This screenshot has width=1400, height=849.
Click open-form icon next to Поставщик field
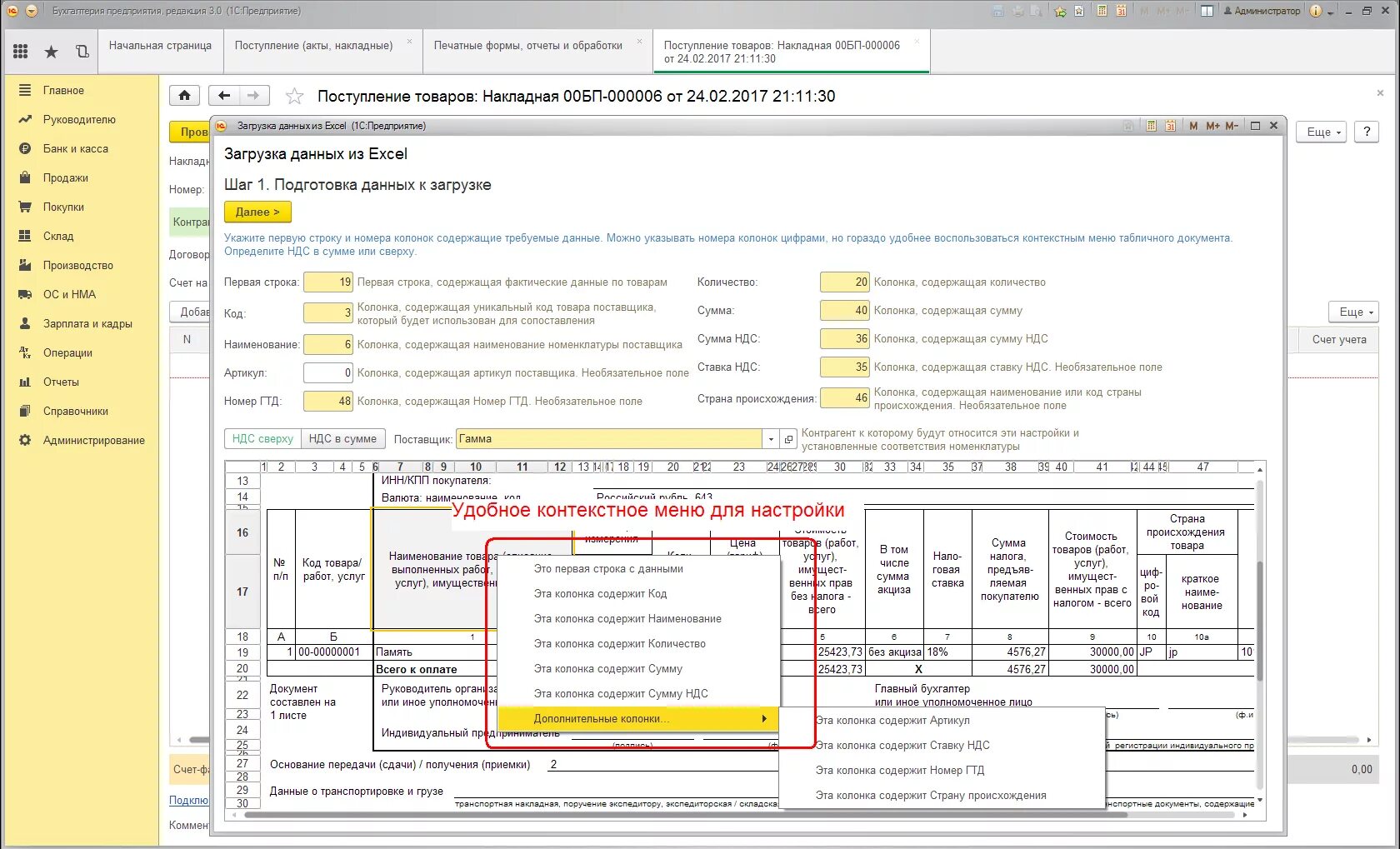tap(788, 439)
